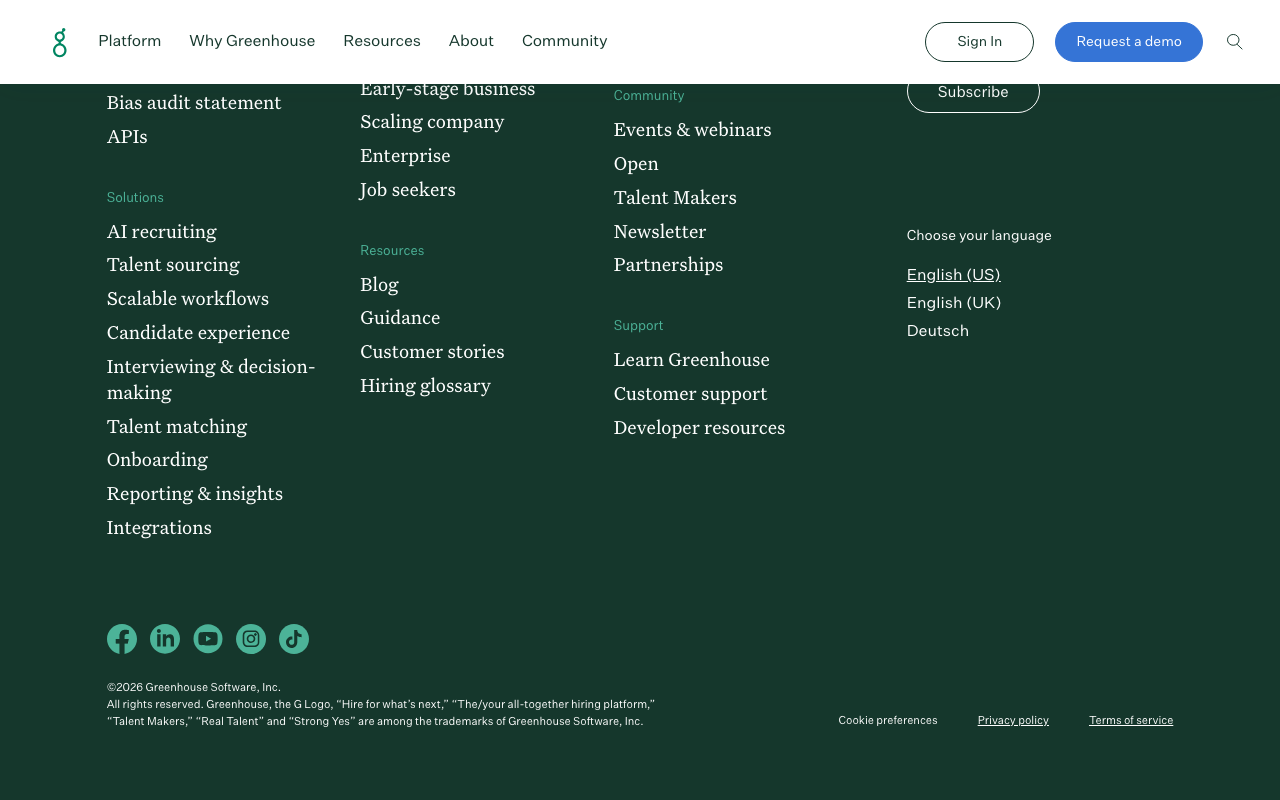Open the YouTube social icon
1280x800 pixels.
[x=208, y=639]
